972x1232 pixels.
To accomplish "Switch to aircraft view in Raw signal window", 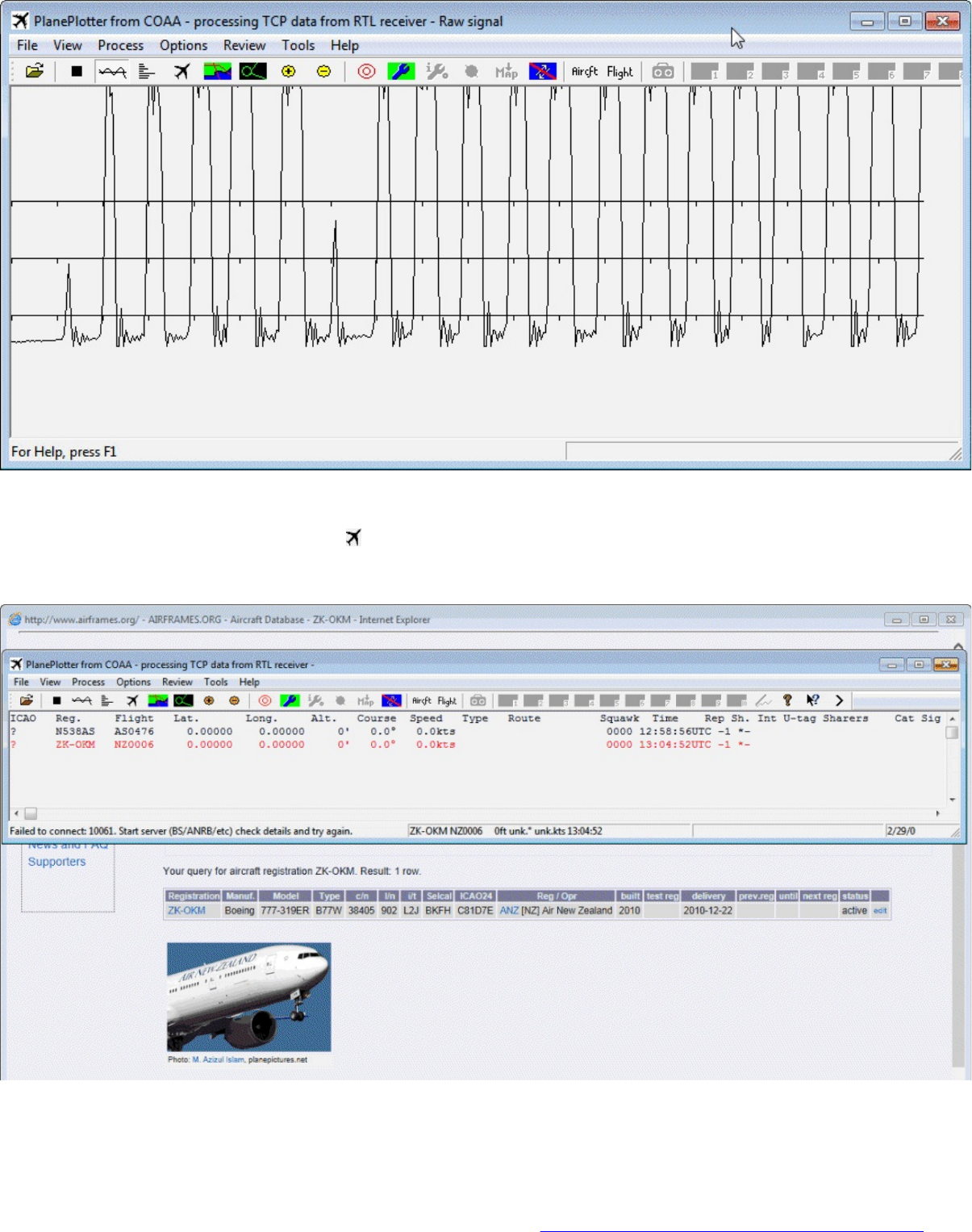I will [x=182, y=71].
